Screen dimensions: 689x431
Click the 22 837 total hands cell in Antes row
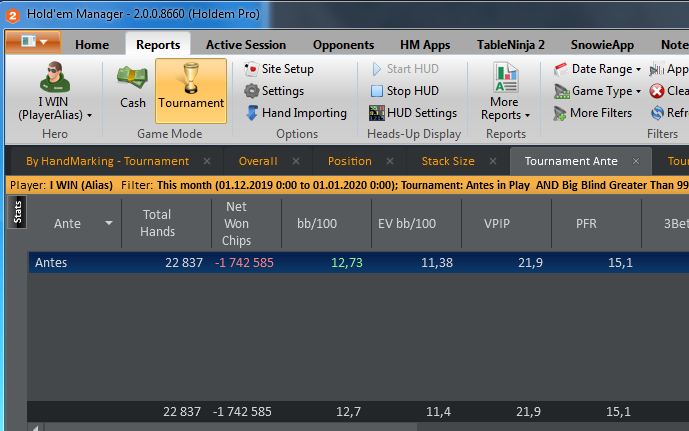tap(184, 263)
